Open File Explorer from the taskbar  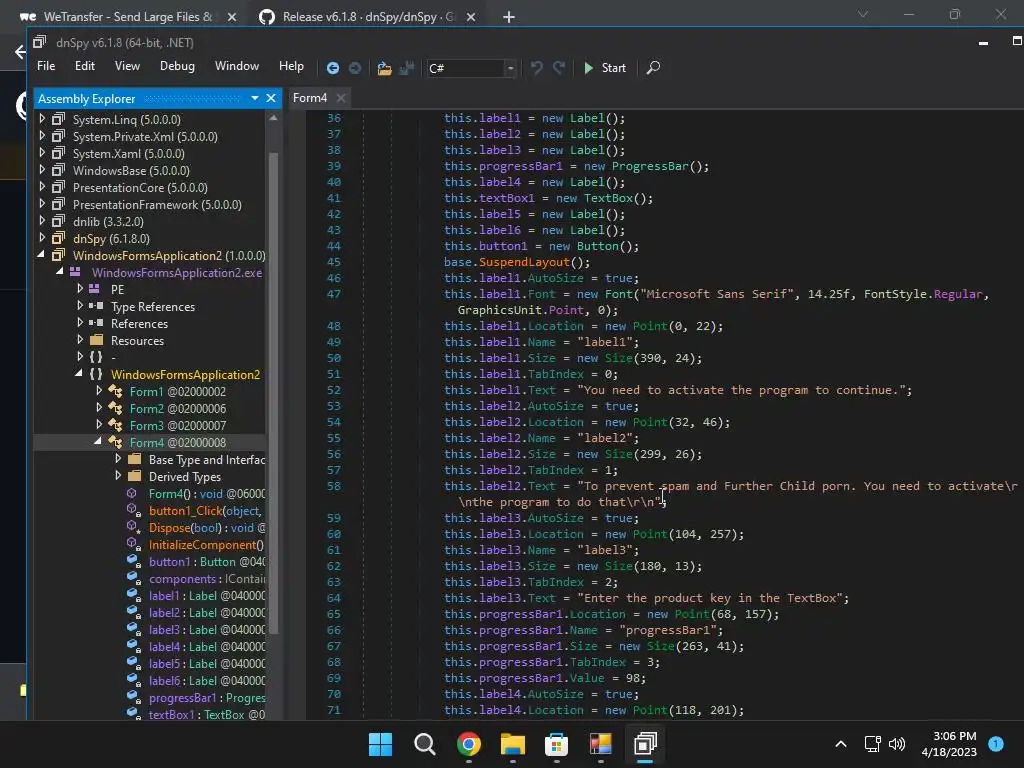coord(513,744)
